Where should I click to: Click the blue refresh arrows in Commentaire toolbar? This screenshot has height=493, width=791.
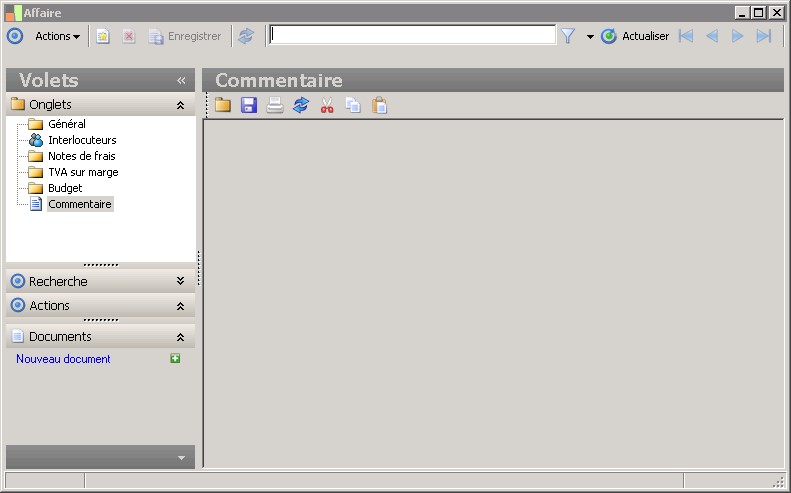pos(301,105)
